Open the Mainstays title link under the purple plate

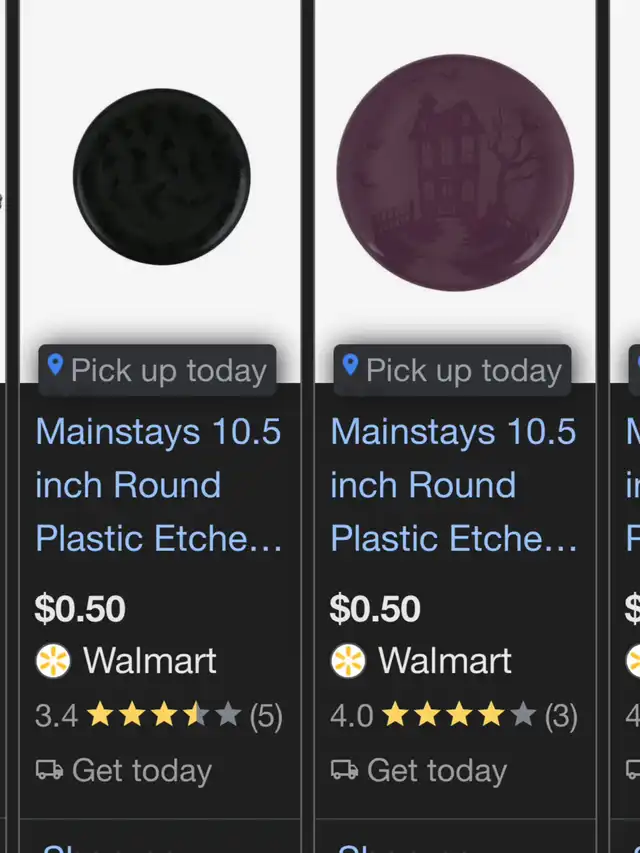click(x=454, y=486)
